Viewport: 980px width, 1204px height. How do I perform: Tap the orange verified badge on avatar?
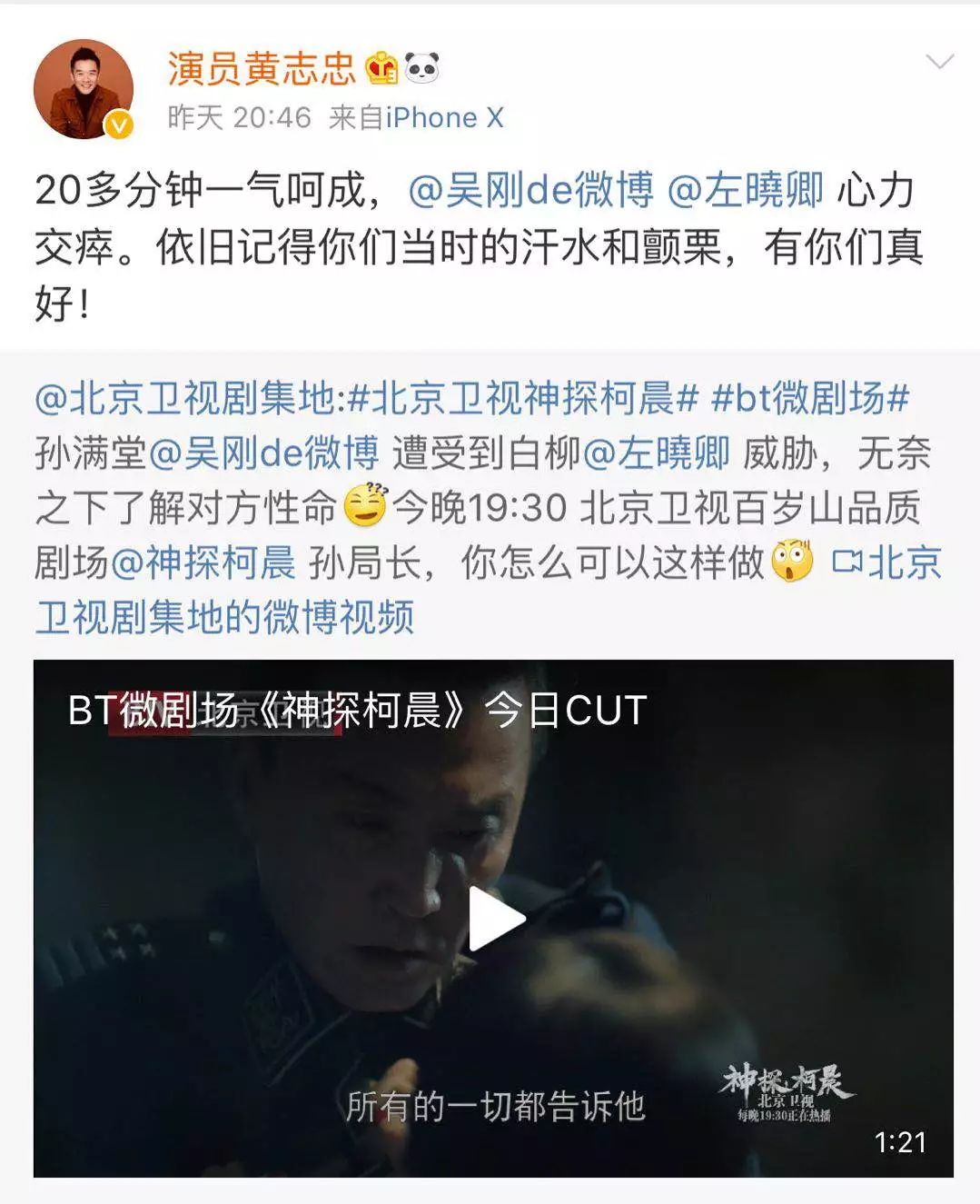coord(119,124)
